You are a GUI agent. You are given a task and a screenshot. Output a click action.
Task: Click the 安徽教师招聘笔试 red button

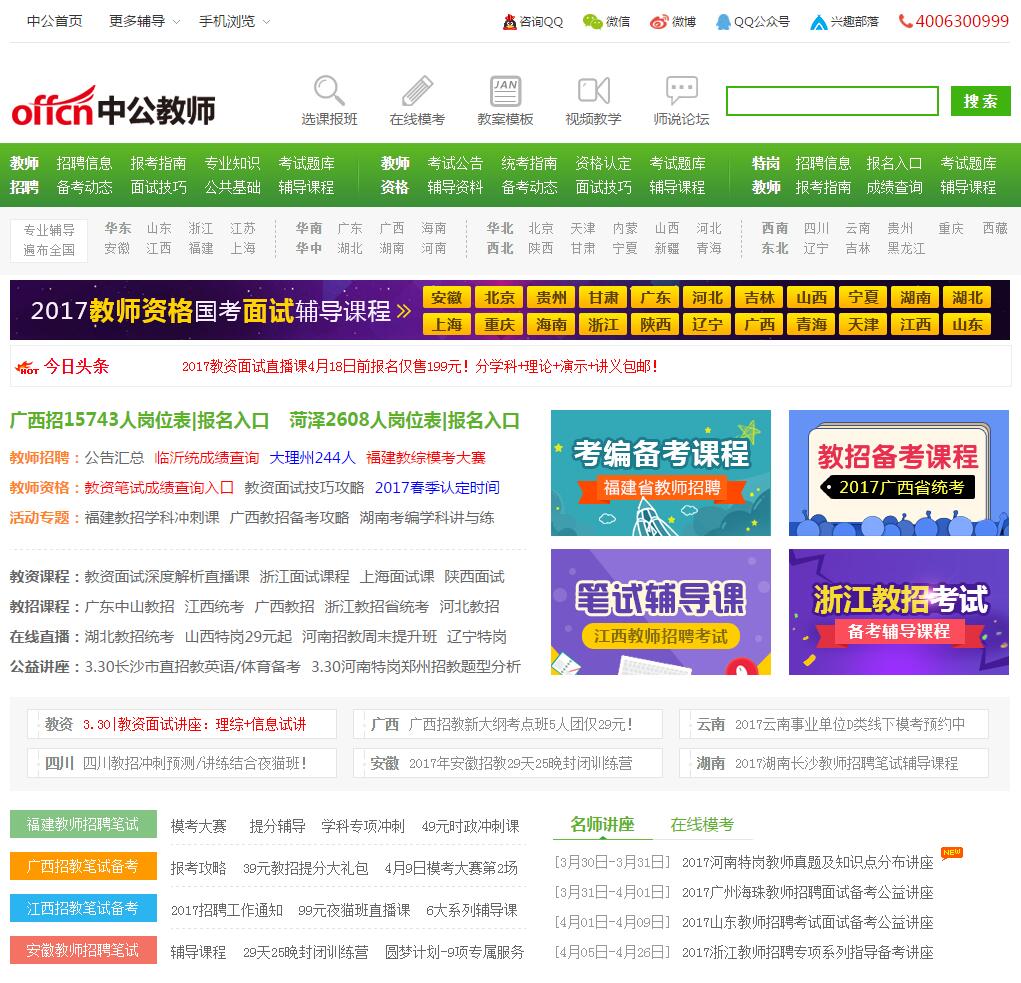coord(83,950)
